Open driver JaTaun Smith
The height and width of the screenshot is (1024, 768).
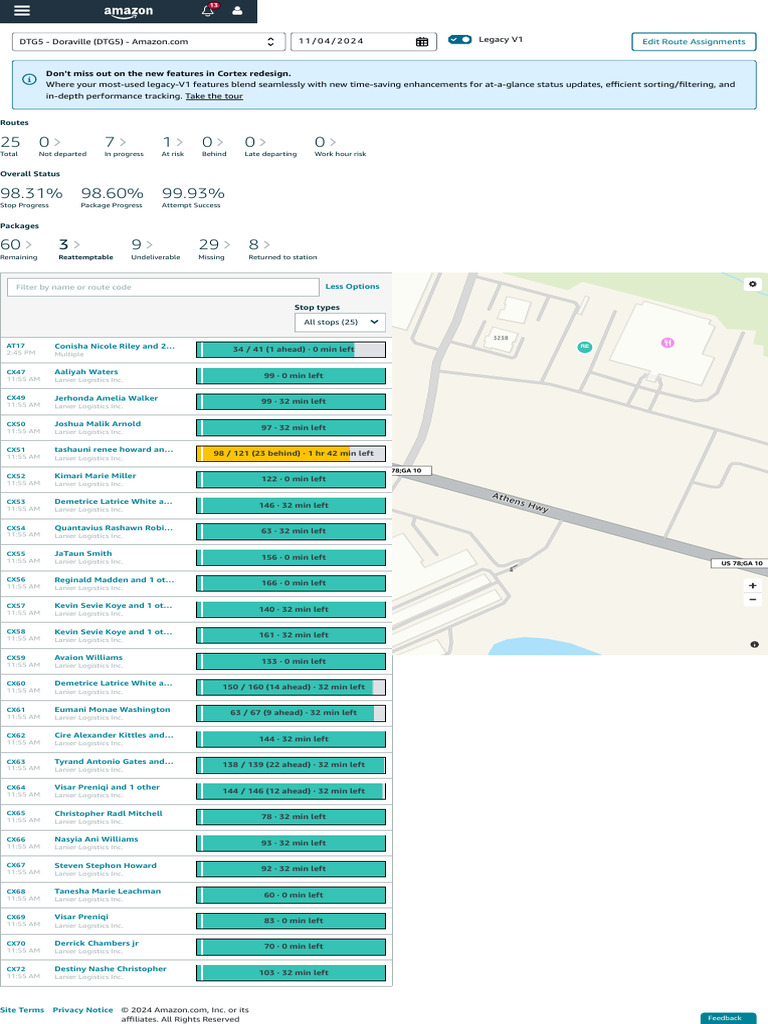pyautogui.click(x=83, y=553)
